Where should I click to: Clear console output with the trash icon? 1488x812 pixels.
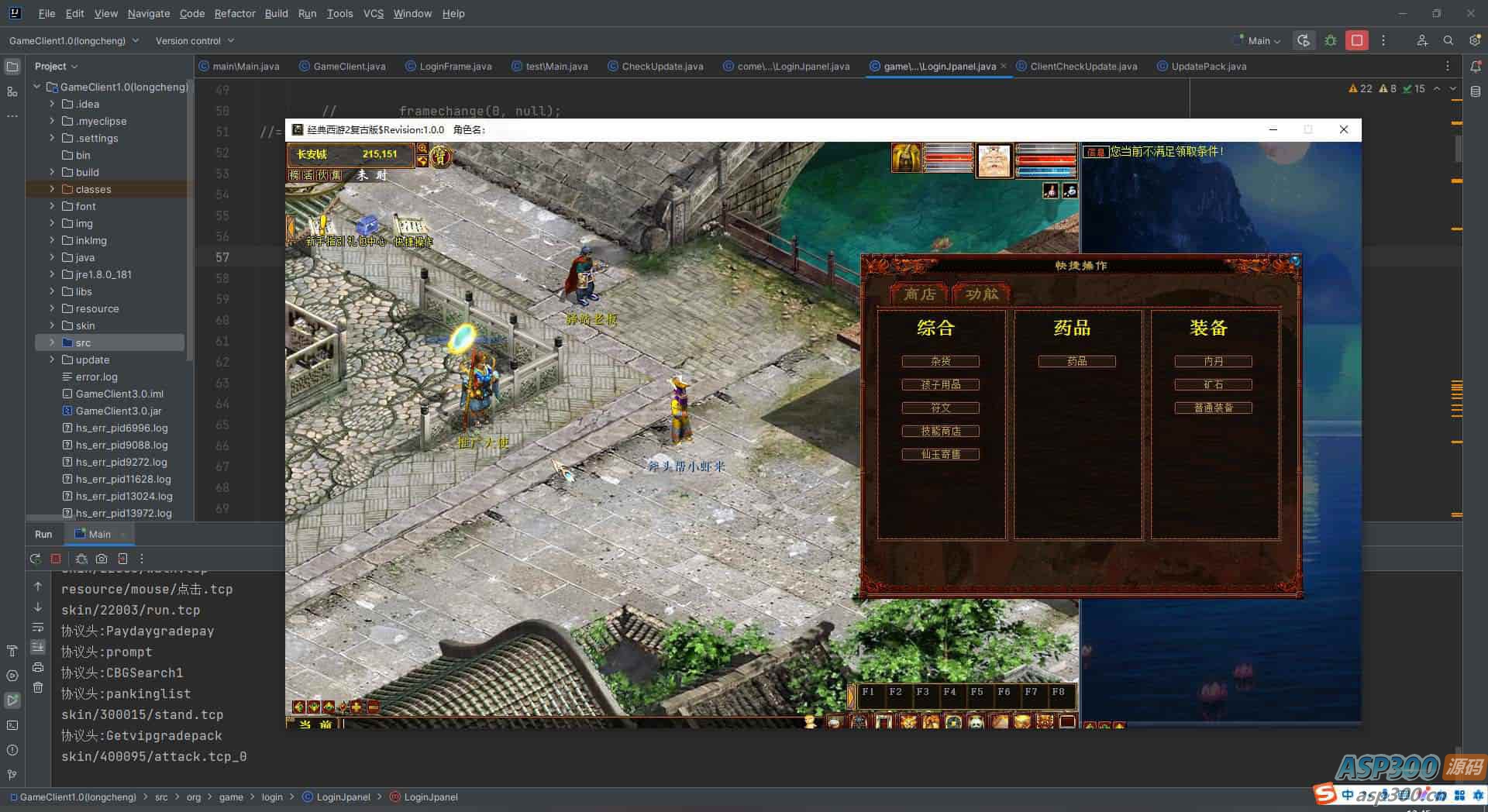point(38,687)
